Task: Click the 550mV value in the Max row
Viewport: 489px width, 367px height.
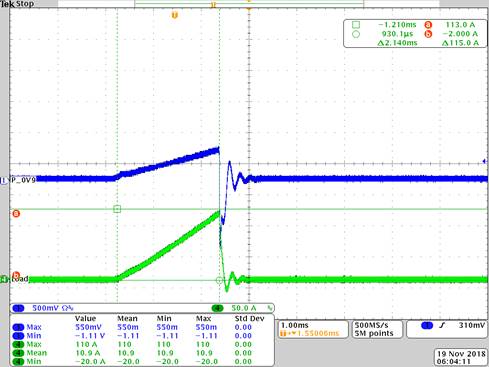Action: coord(88,327)
